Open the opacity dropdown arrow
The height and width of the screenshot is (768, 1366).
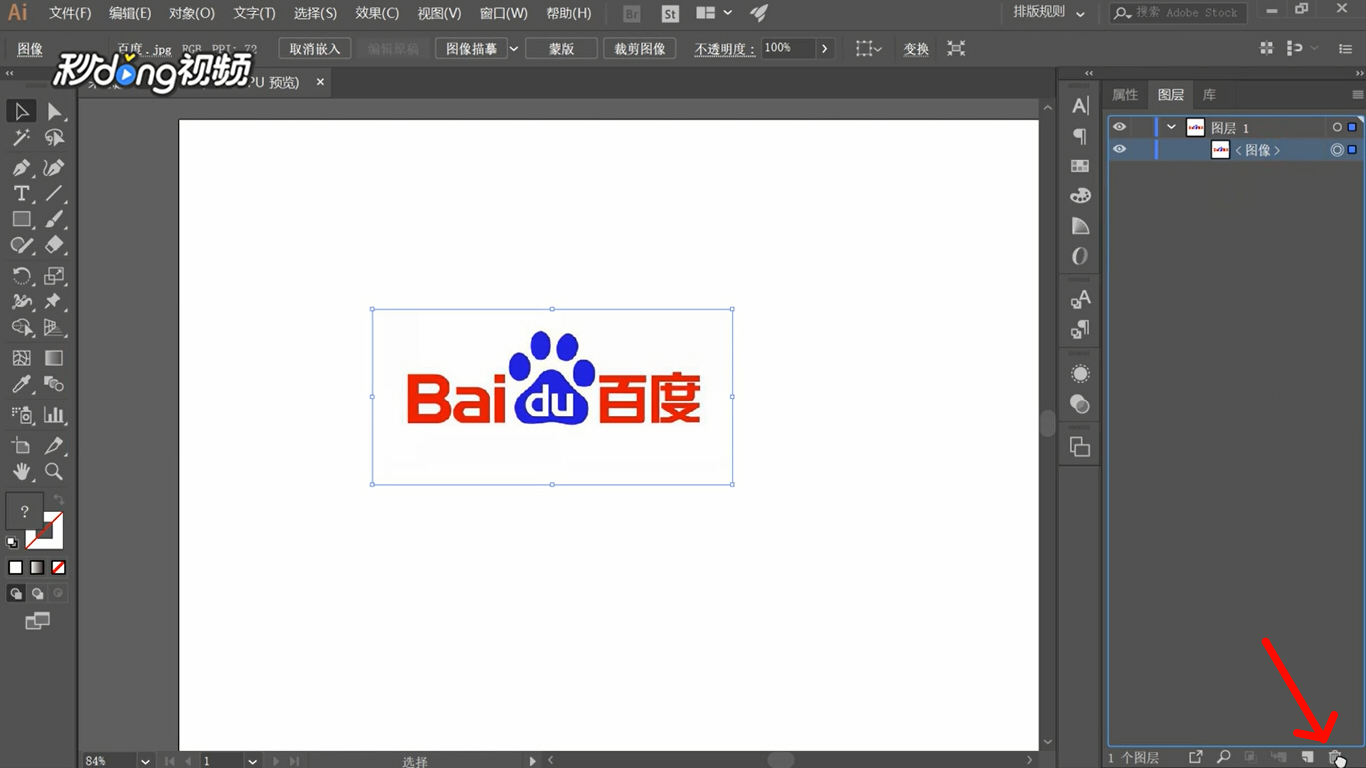[x=825, y=47]
